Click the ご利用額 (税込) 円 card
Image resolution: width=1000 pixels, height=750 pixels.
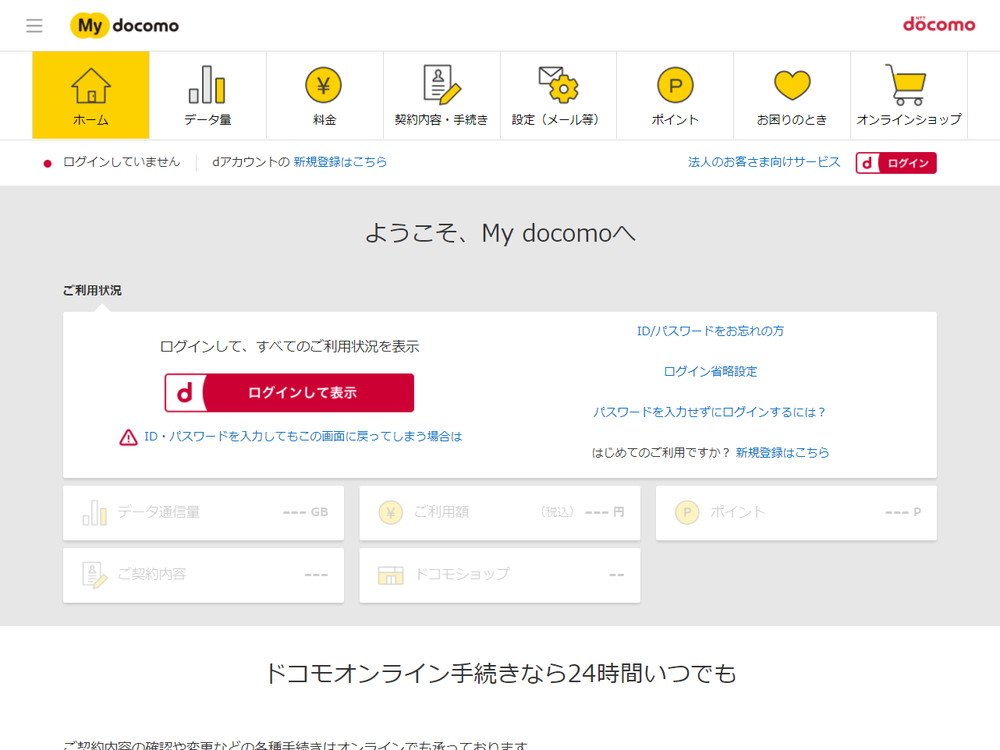point(499,513)
